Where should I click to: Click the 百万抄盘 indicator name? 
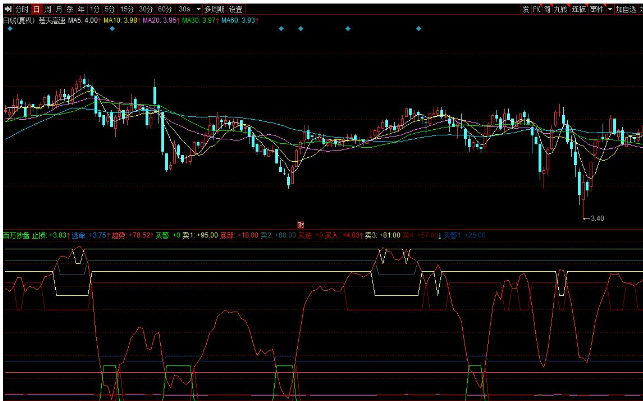click(16, 235)
